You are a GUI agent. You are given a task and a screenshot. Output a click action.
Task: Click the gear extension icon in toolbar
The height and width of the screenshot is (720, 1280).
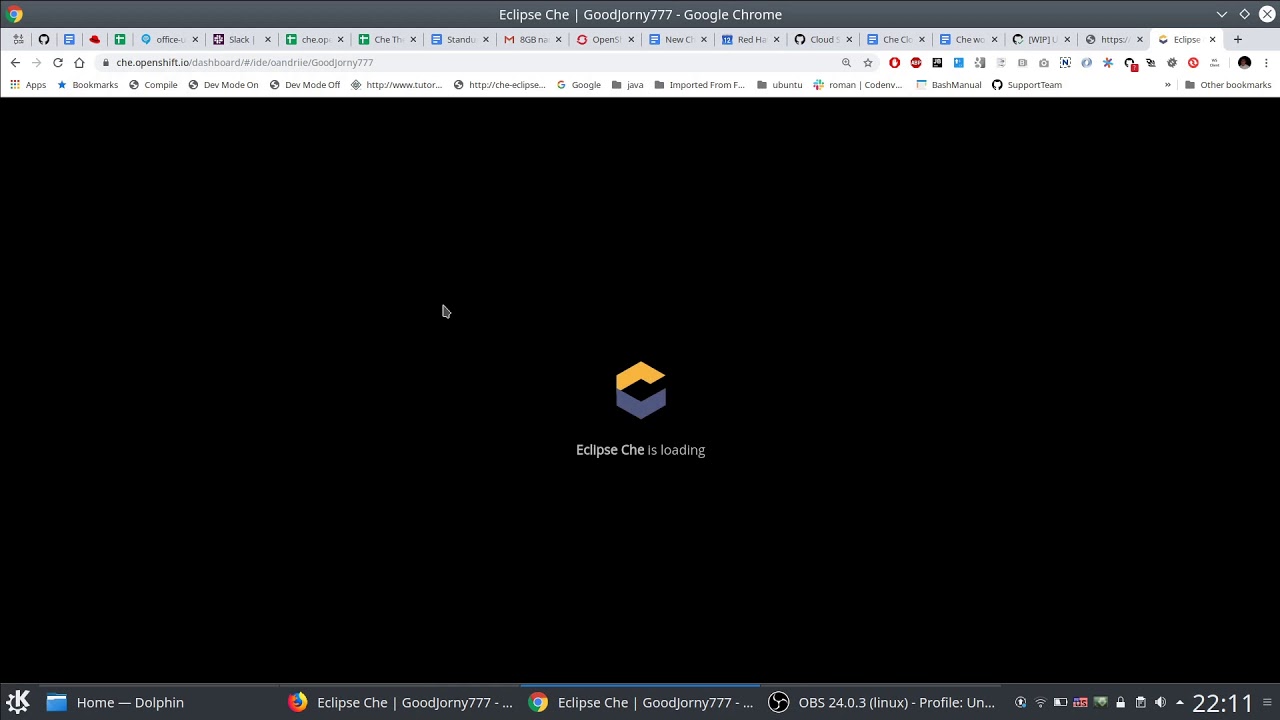(1171, 62)
